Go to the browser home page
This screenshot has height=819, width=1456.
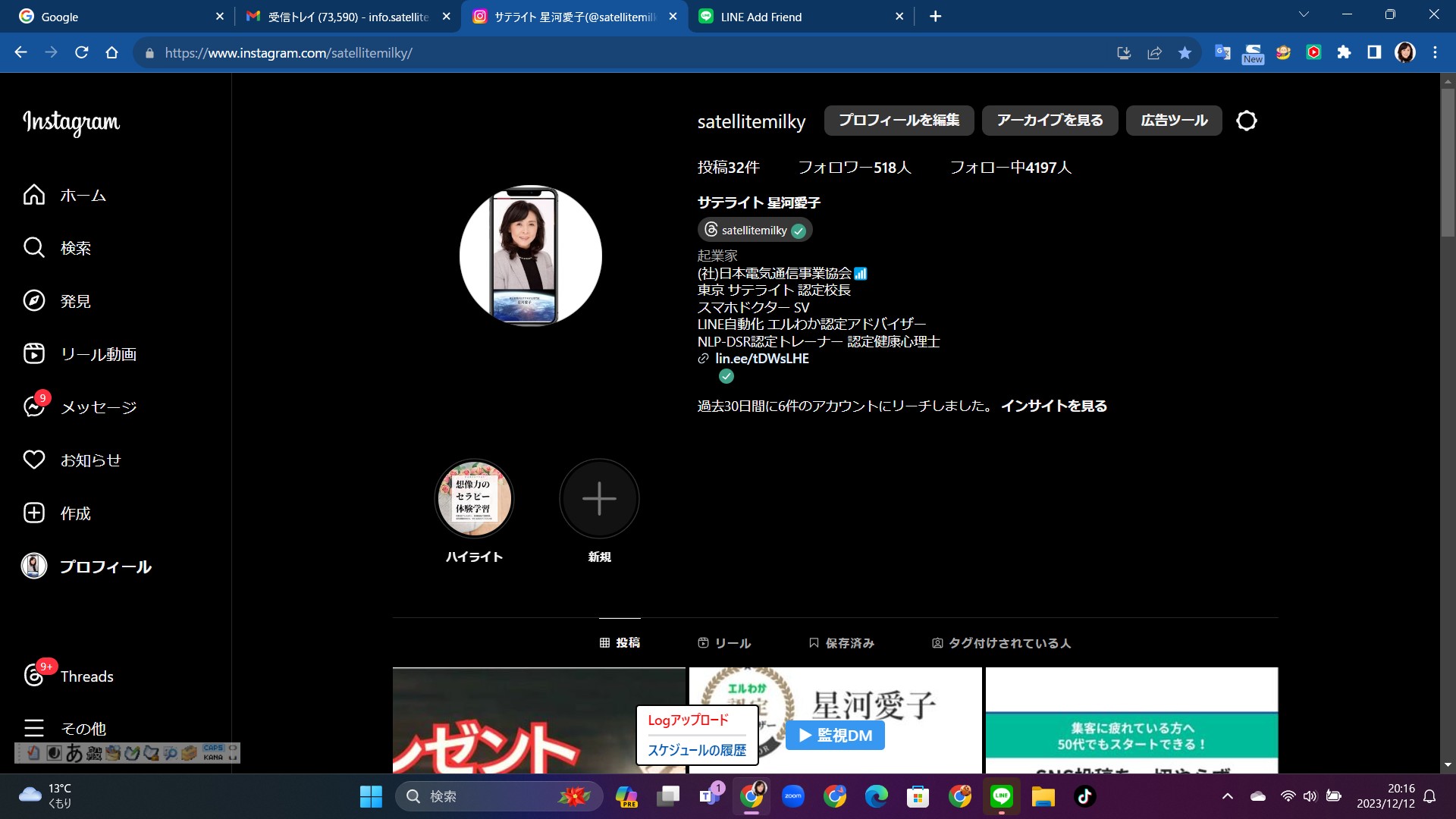point(112,52)
